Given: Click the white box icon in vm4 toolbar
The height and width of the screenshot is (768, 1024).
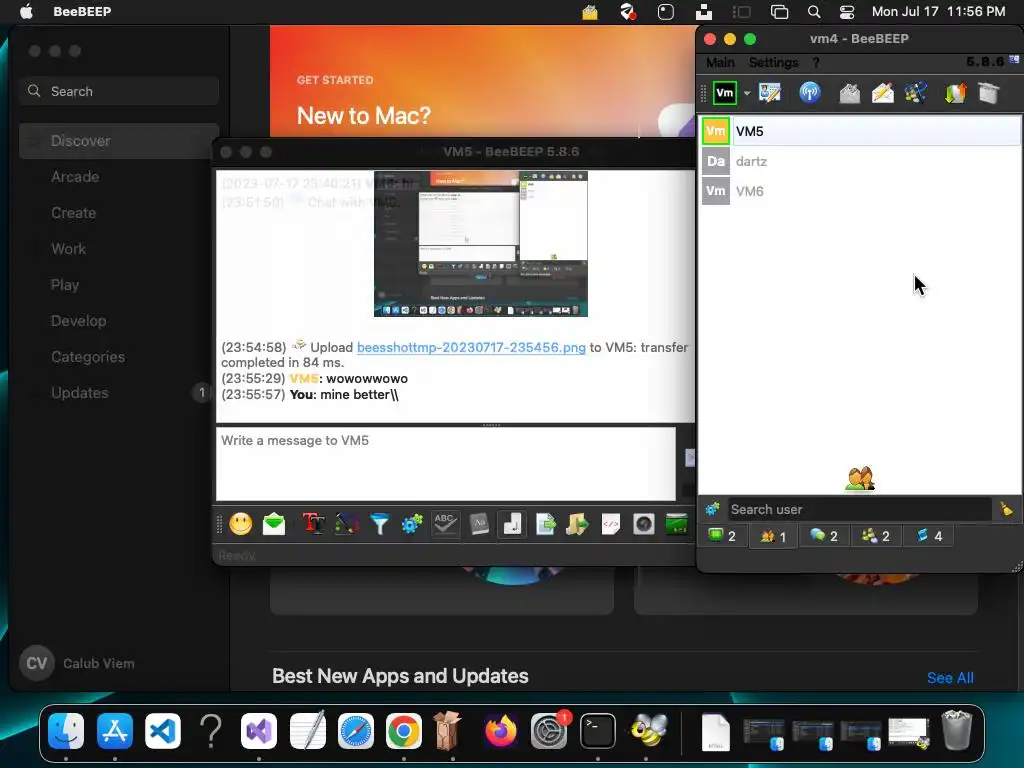Looking at the screenshot, I should [989, 93].
